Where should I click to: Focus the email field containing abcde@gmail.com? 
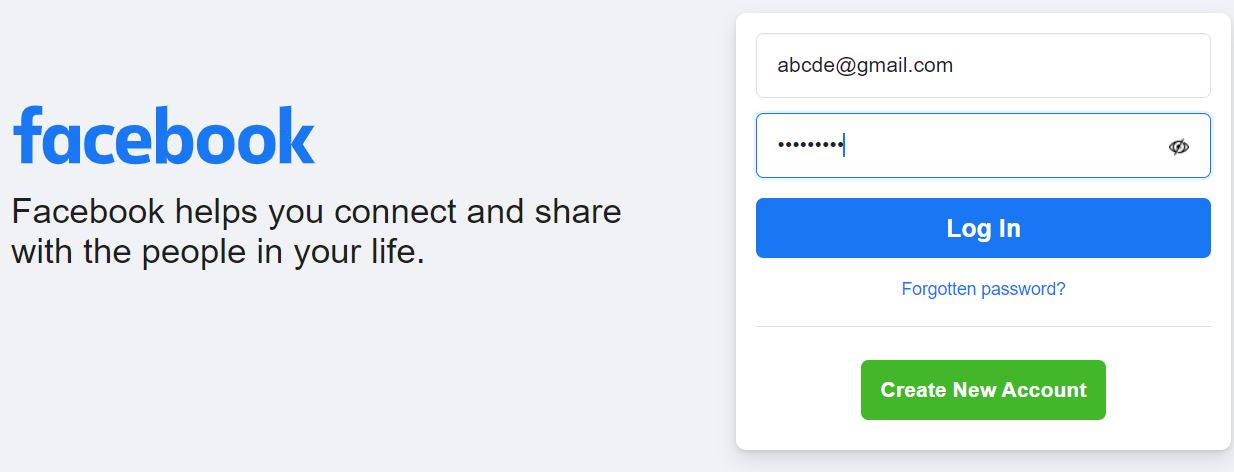pyautogui.click(x=983, y=66)
